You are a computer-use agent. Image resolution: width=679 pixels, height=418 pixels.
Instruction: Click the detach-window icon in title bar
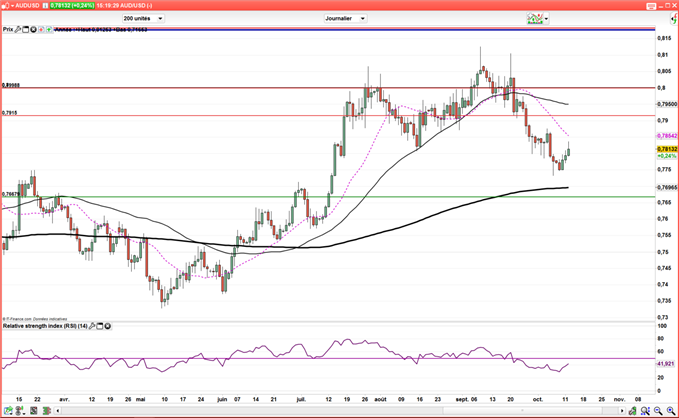point(651,6)
